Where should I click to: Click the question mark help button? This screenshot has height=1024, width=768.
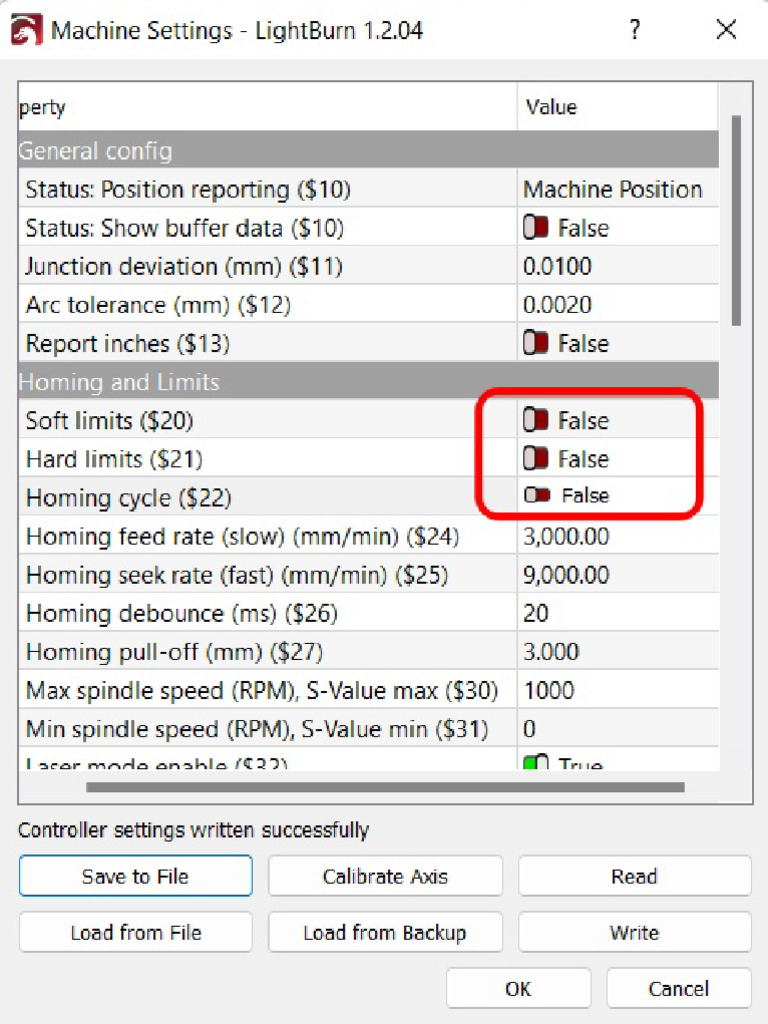coord(634,30)
